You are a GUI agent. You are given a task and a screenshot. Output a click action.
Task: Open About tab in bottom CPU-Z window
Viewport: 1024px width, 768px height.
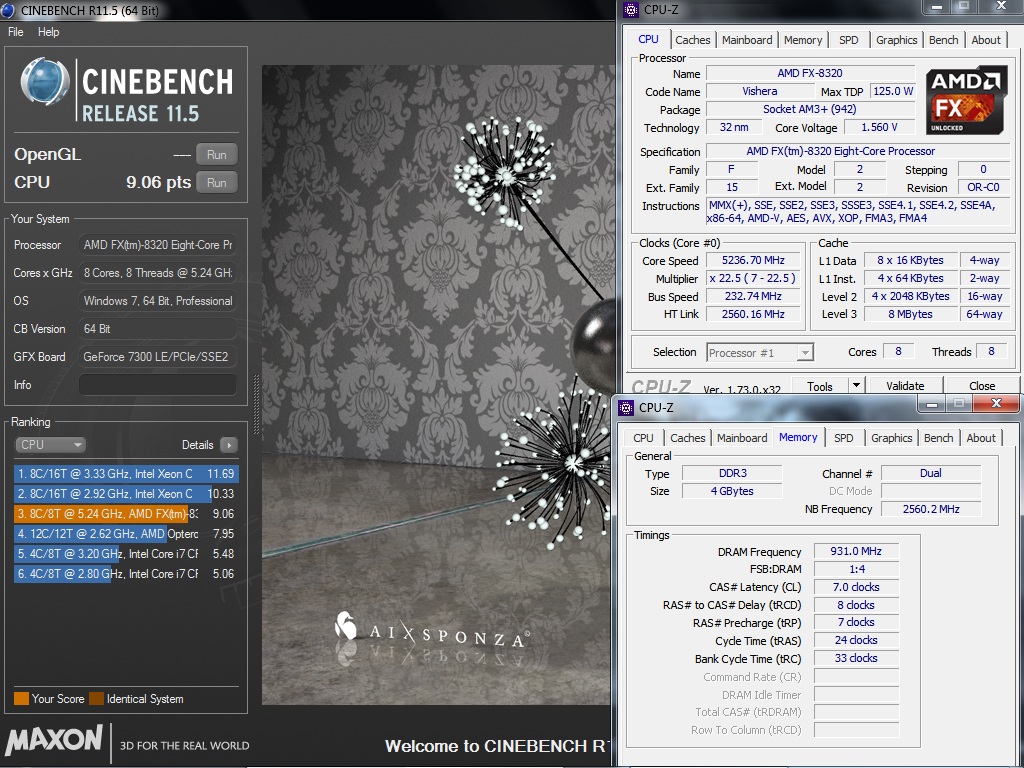[981, 438]
